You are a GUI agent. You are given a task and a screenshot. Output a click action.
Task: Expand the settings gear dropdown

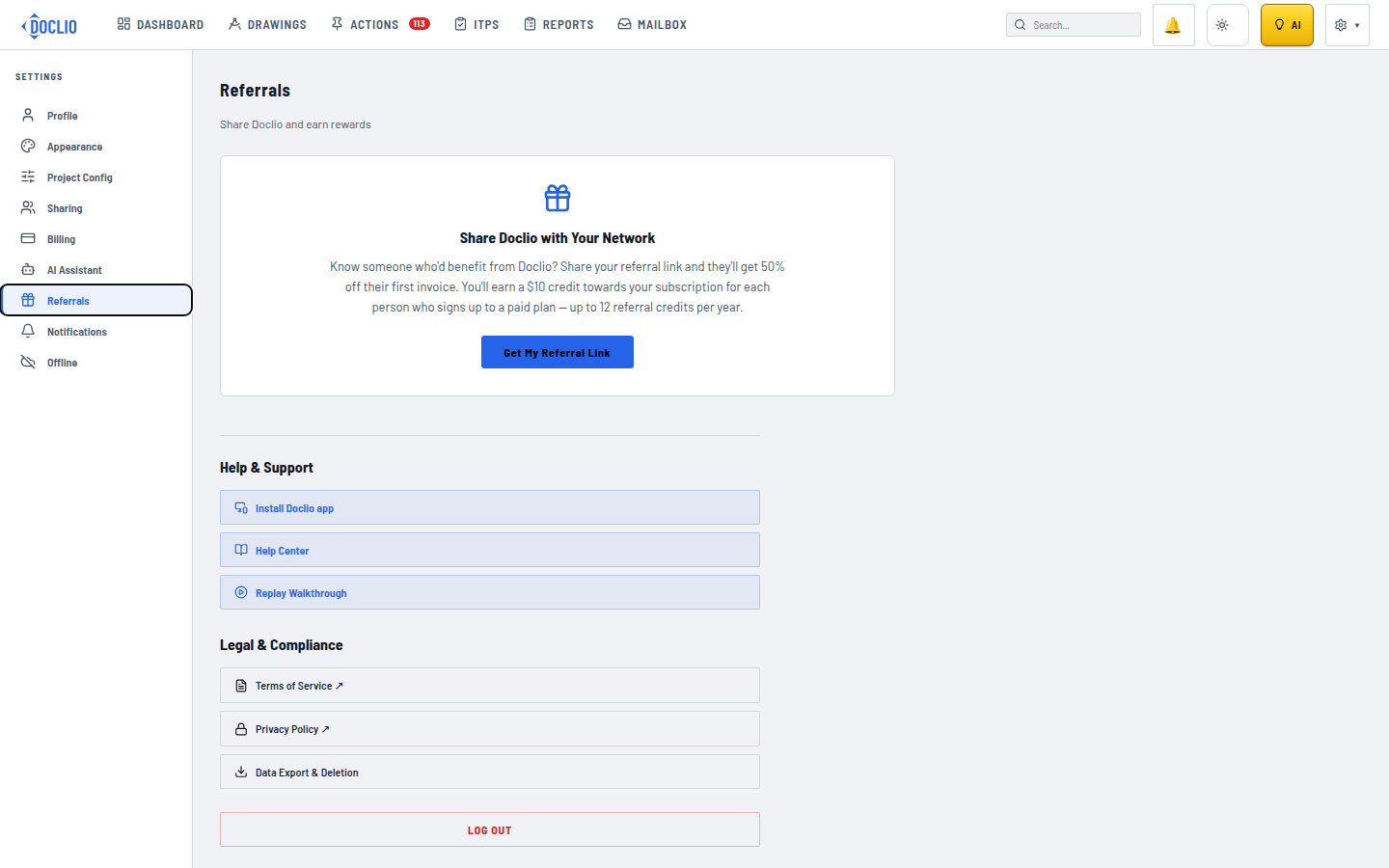pyautogui.click(x=1347, y=25)
